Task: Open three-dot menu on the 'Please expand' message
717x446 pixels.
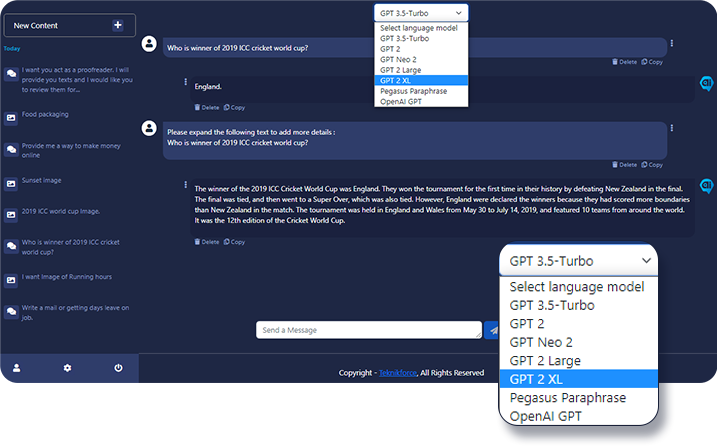Action: (x=672, y=128)
